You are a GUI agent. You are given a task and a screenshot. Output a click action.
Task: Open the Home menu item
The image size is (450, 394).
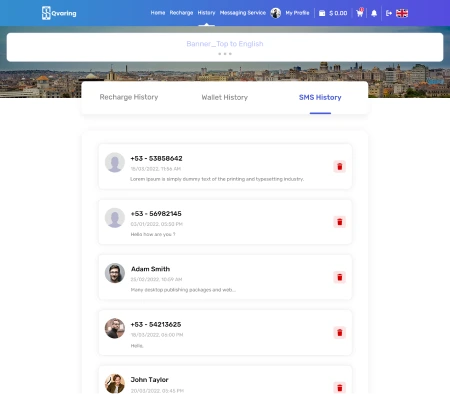(x=158, y=13)
